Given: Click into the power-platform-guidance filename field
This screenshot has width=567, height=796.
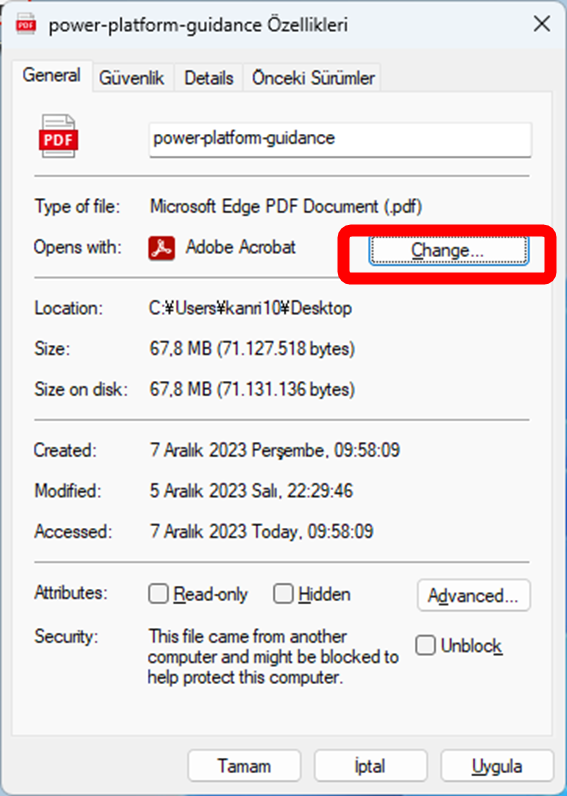Looking at the screenshot, I should [x=340, y=139].
